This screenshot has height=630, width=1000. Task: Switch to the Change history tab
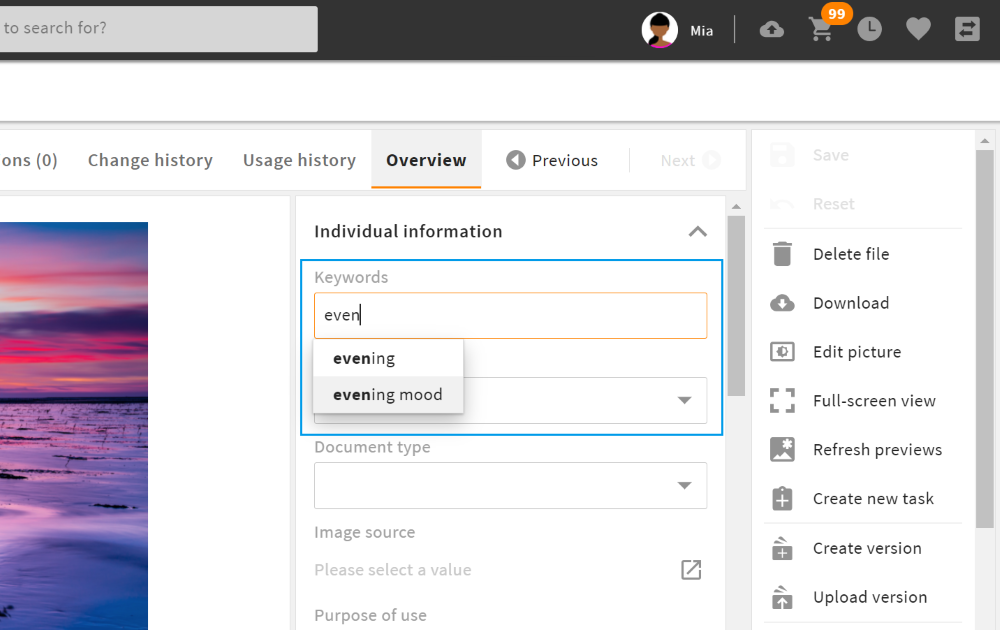[150, 160]
